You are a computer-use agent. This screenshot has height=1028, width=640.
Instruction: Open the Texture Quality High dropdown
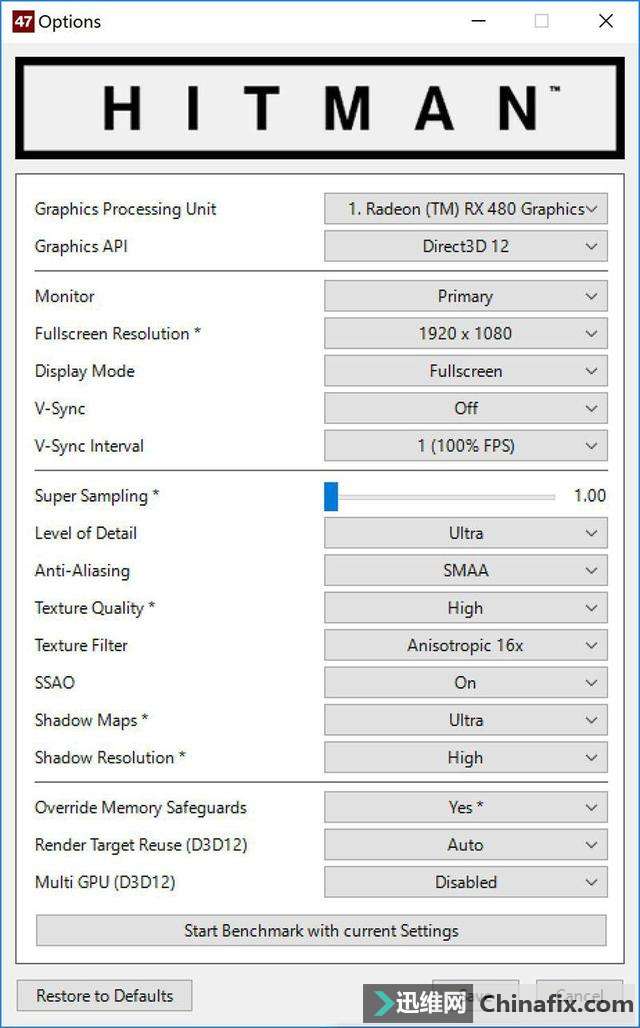coord(466,608)
